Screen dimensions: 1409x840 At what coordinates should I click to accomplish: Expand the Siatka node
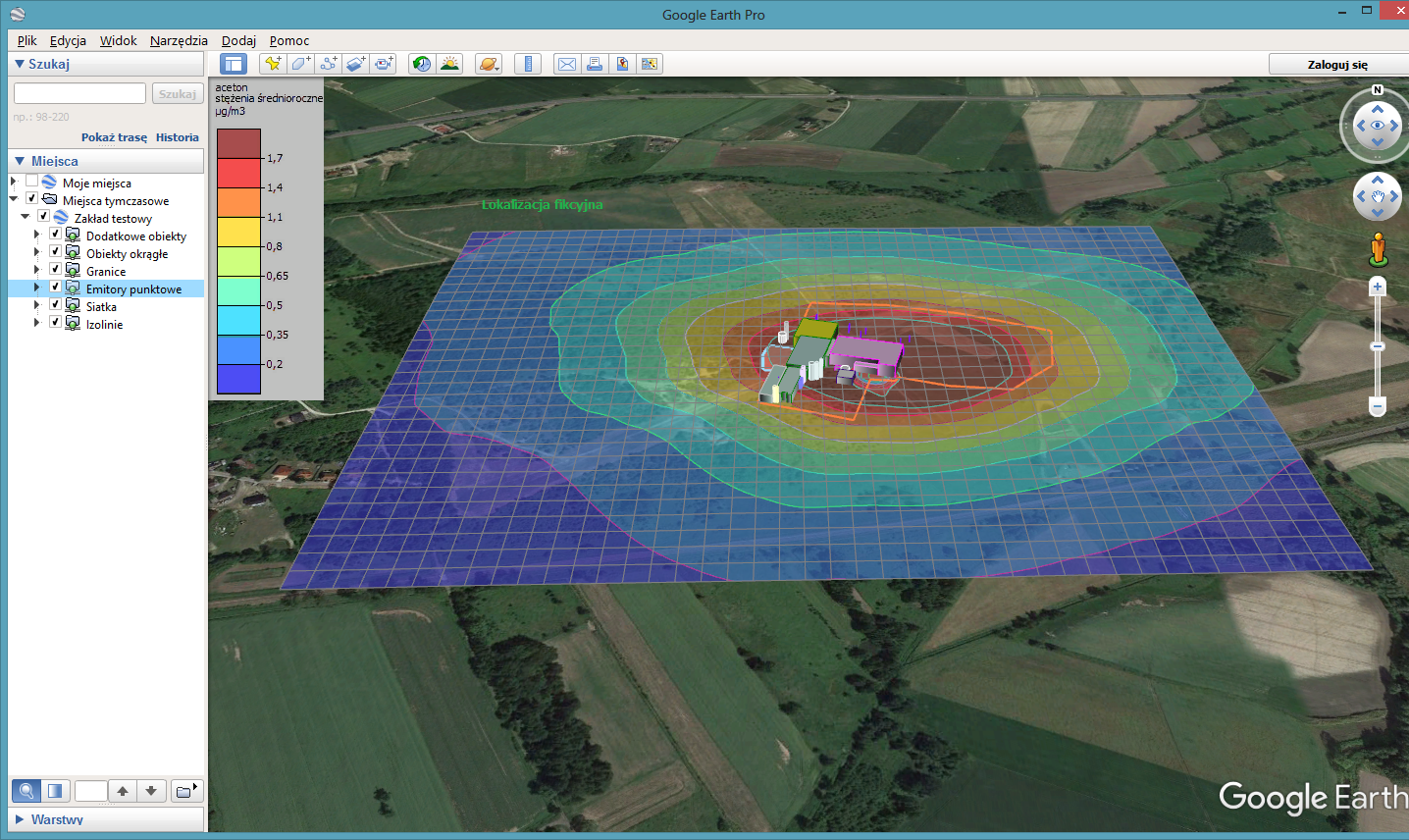37,305
